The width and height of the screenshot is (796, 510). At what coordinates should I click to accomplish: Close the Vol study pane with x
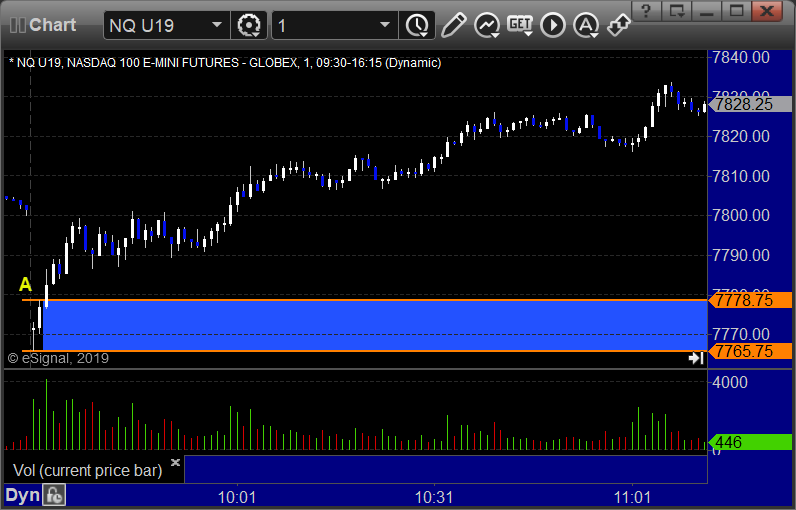point(175,462)
